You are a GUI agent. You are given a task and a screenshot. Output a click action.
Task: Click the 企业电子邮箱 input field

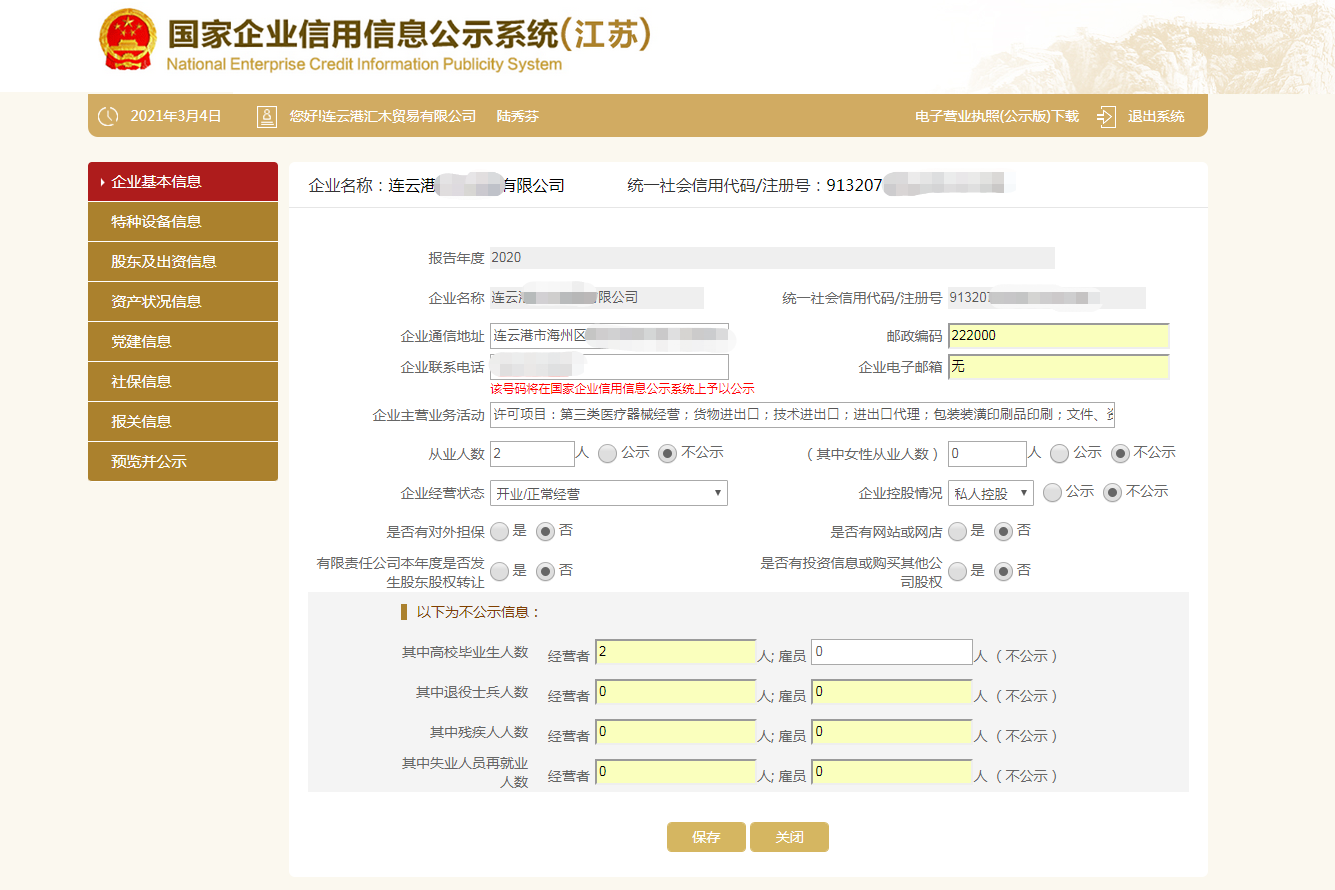coord(1058,367)
